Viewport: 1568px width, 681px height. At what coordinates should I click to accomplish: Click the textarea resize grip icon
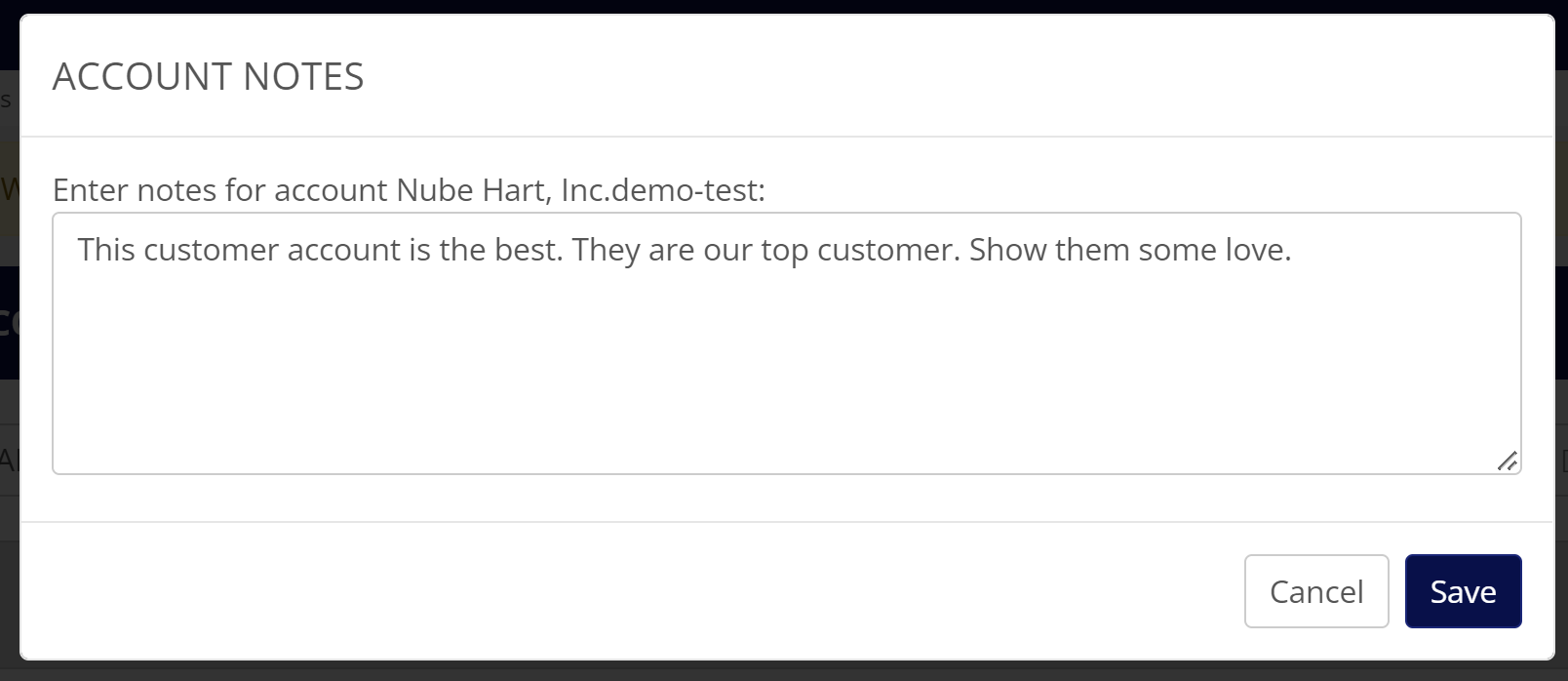click(1507, 461)
